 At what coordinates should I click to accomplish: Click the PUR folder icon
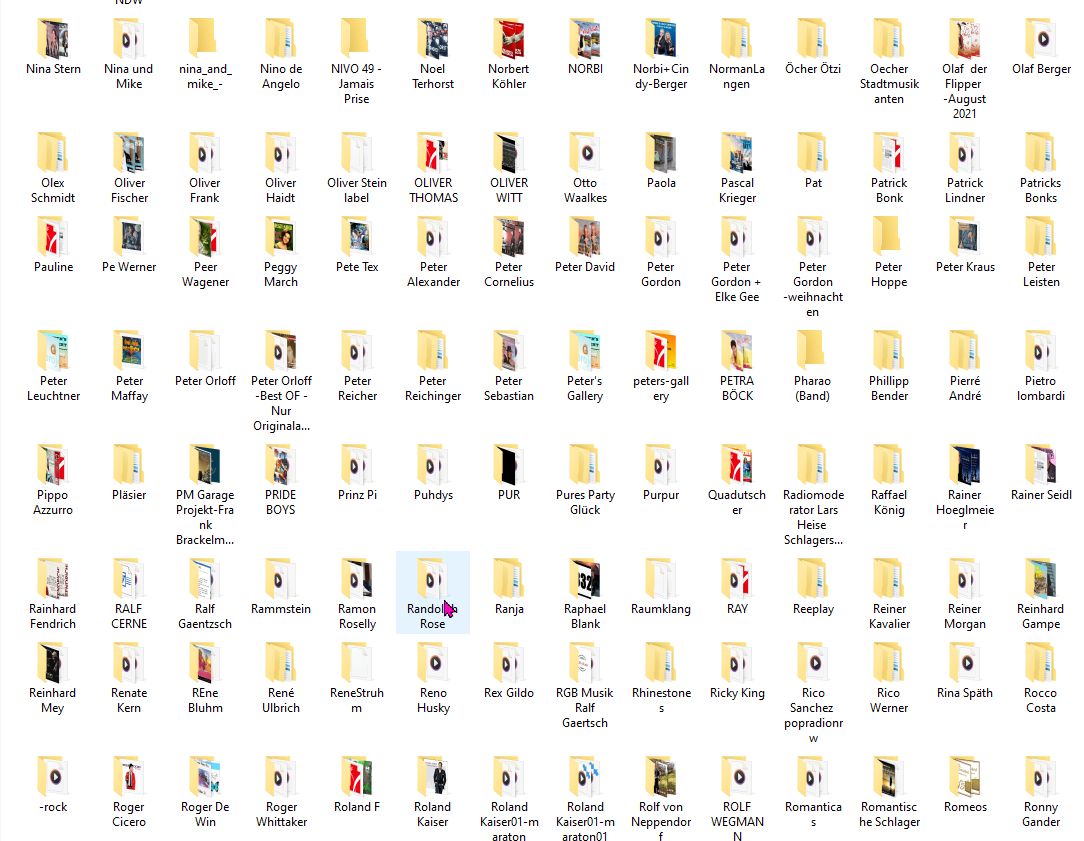point(509,465)
